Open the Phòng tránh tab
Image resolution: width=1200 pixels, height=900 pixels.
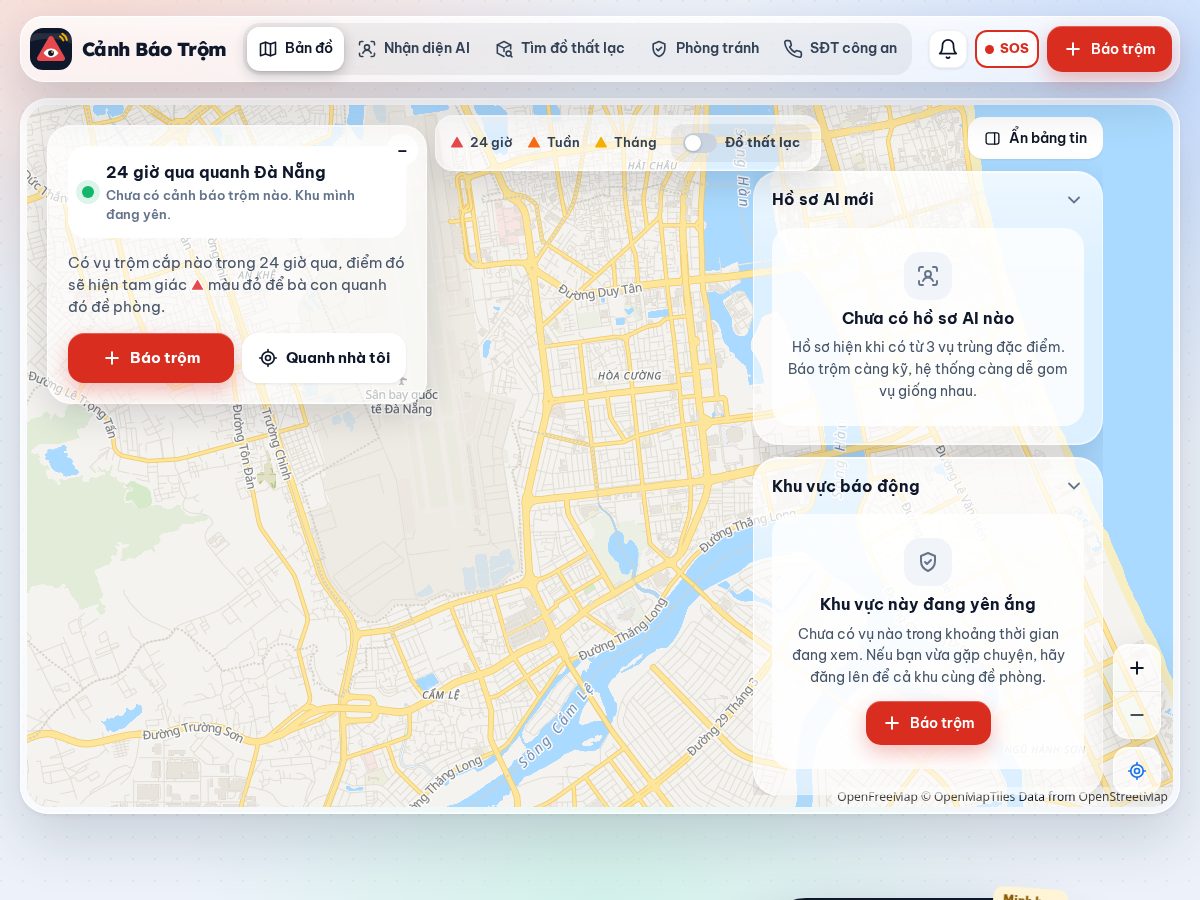coord(704,49)
